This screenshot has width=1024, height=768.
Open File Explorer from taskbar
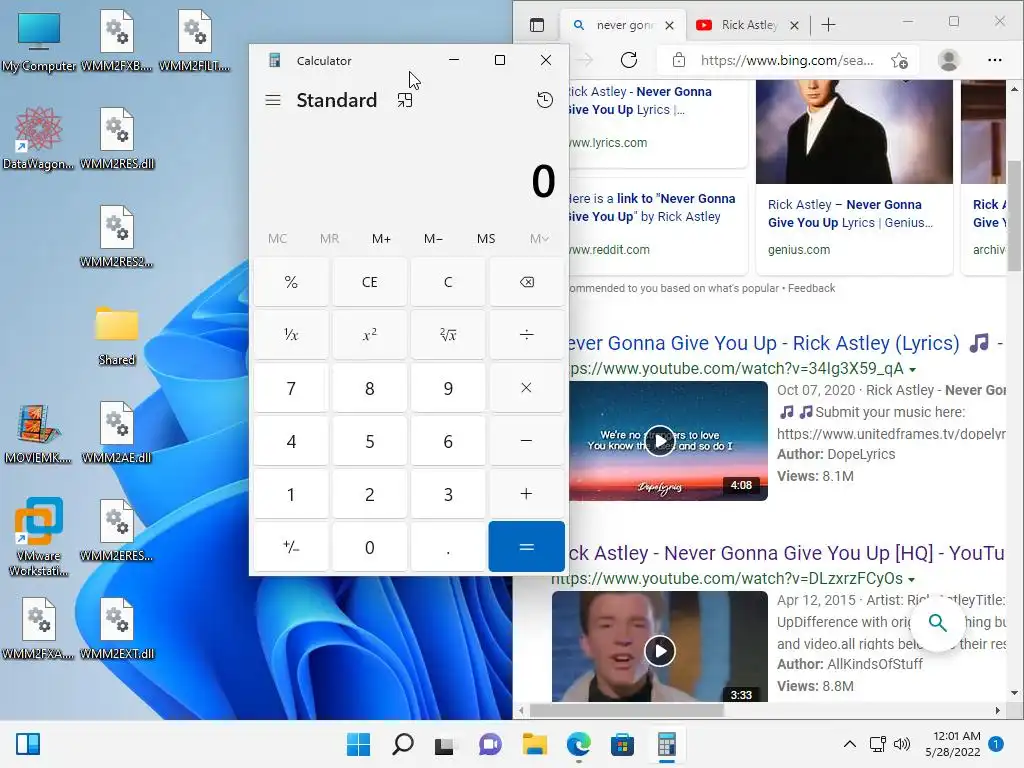coord(534,744)
